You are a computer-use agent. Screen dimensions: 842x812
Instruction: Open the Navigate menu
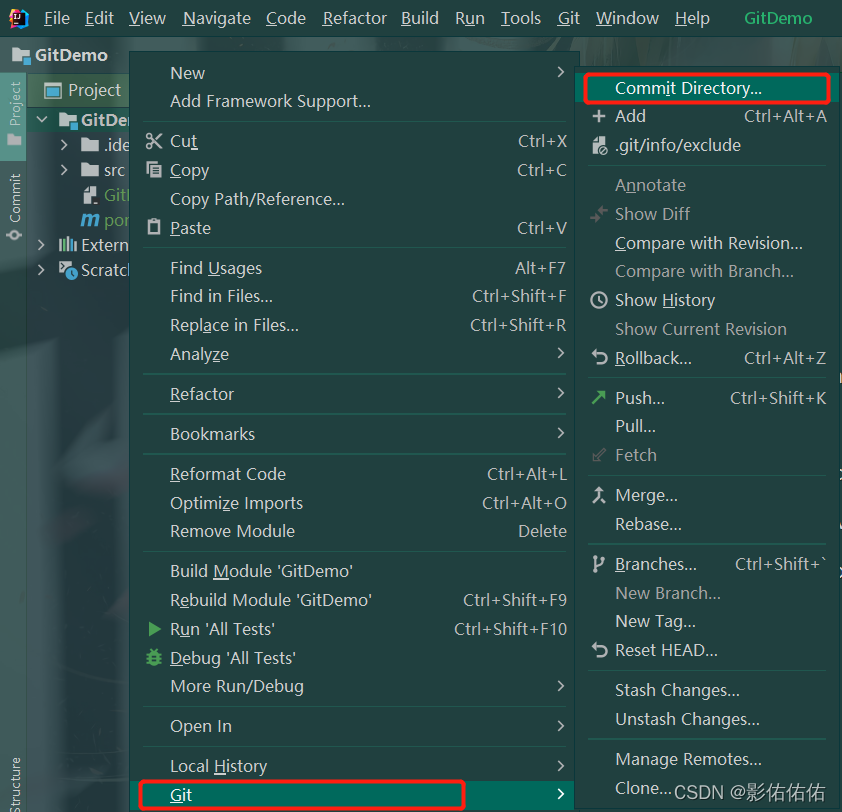[x=216, y=19]
